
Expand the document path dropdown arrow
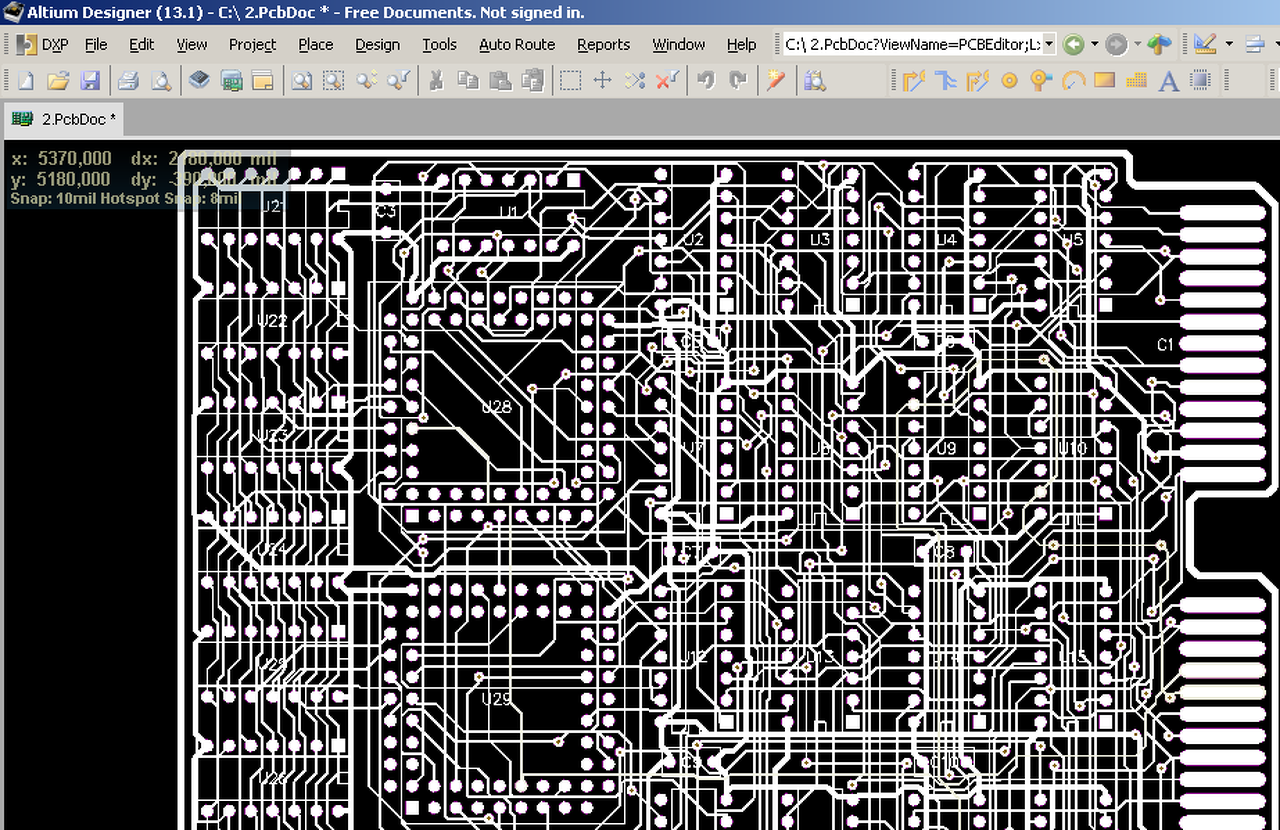click(x=1049, y=45)
